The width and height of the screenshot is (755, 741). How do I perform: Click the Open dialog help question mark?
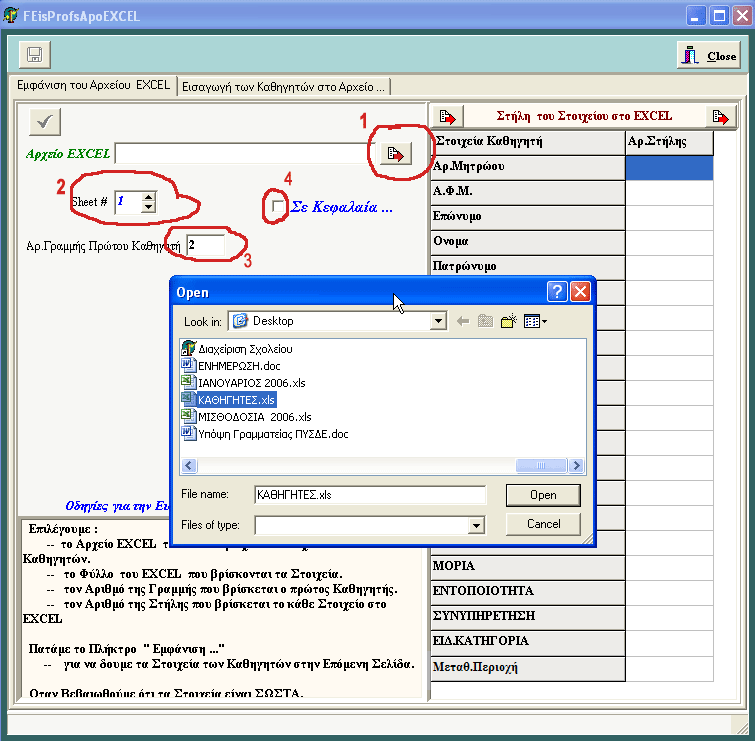point(557,292)
